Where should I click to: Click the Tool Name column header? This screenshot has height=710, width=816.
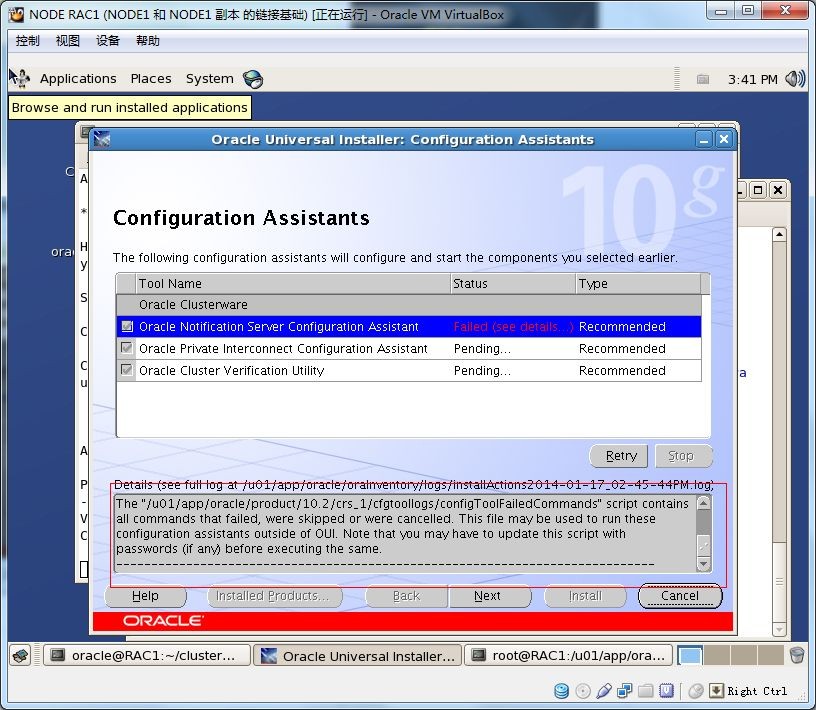pos(292,284)
